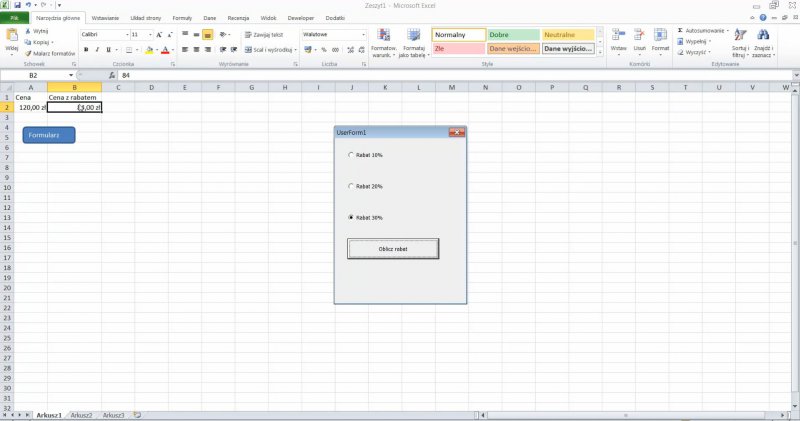Open Sortuj i filtruj tool
Image resolution: width=800 pixels, height=421 pixels.
pyautogui.click(x=740, y=36)
